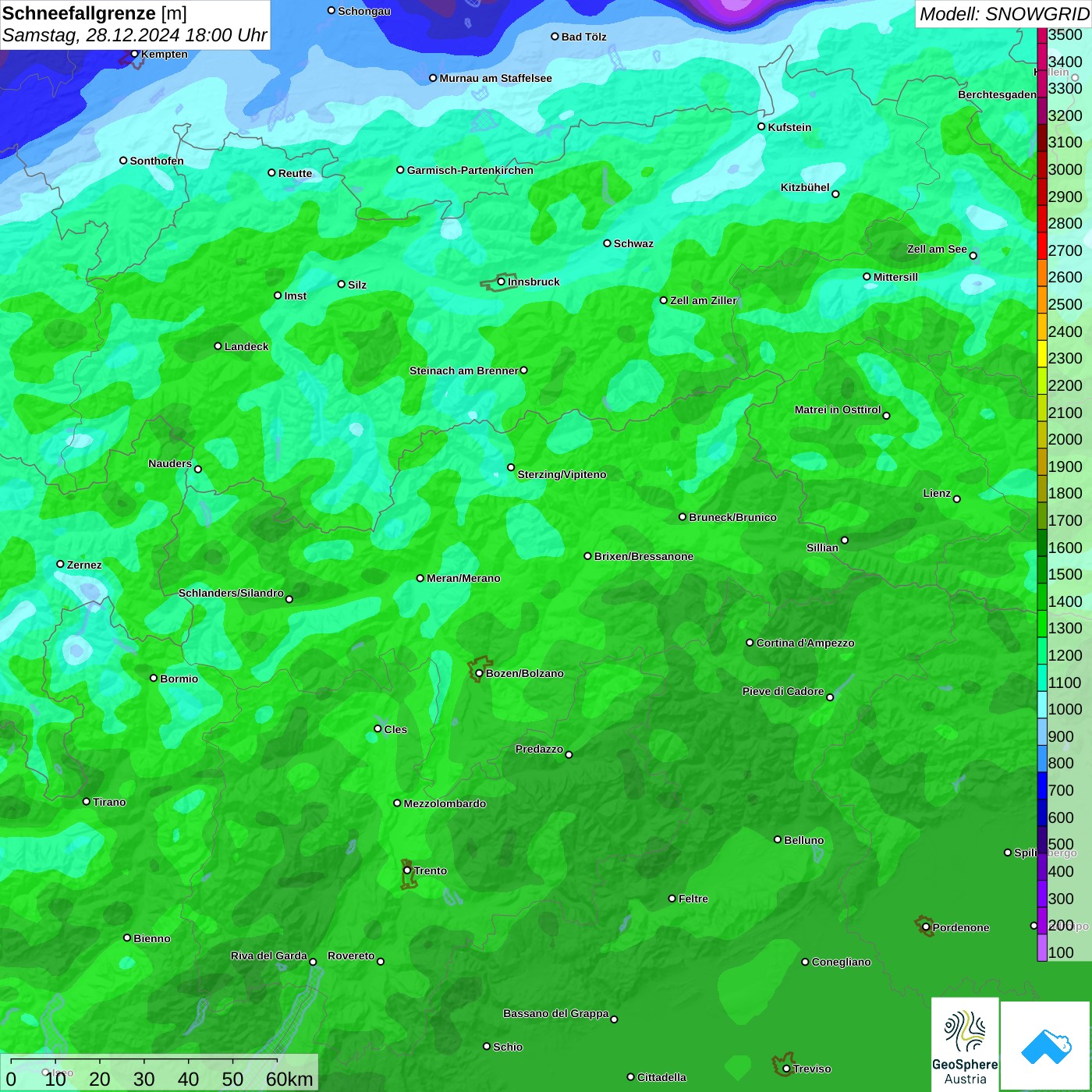The height and width of the screenshot is (1092, 1092).
Task: Click the Schneefallgrenze [m] title
Action: click(x=95, y=13)
